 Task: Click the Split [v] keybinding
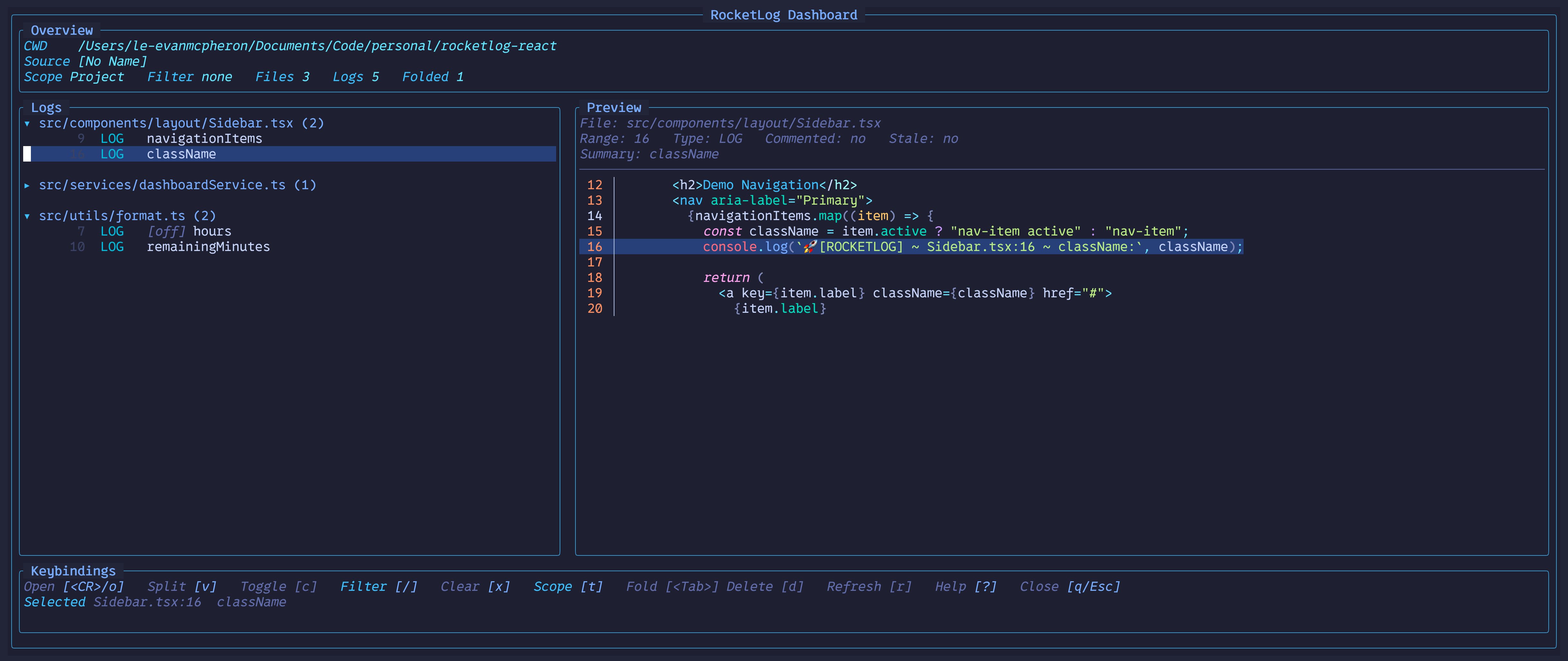[182, 587]
